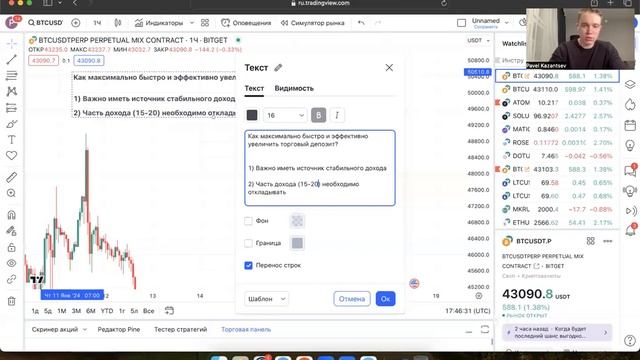Toggle the fullscreen checkbox in the top toolbar
Image resolution: width=640 pixels, height=360 pixels.
click(461, 23)
